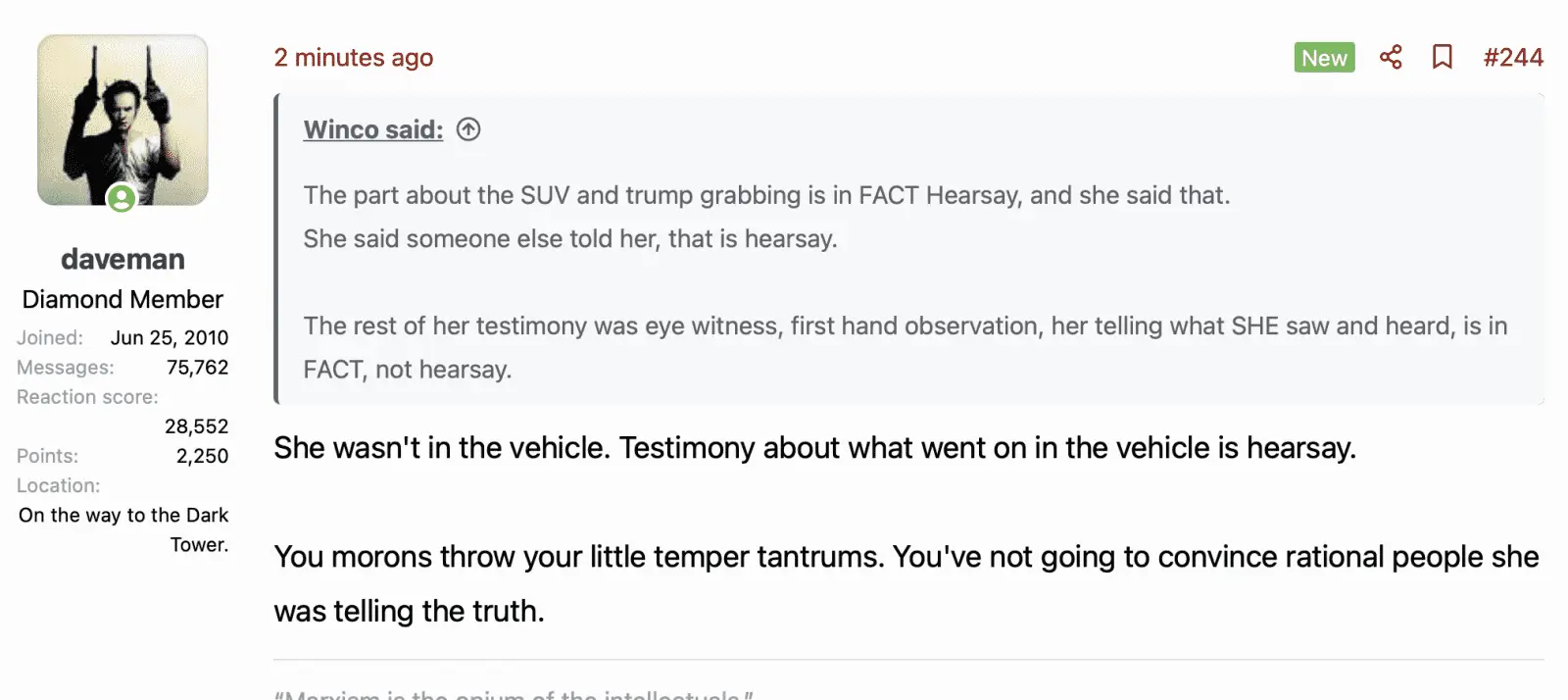This screenshot has width=1568, height=700.
Task: Click the sentence "She wasn't in the vehicle"
Action: [x=441, y=448]
